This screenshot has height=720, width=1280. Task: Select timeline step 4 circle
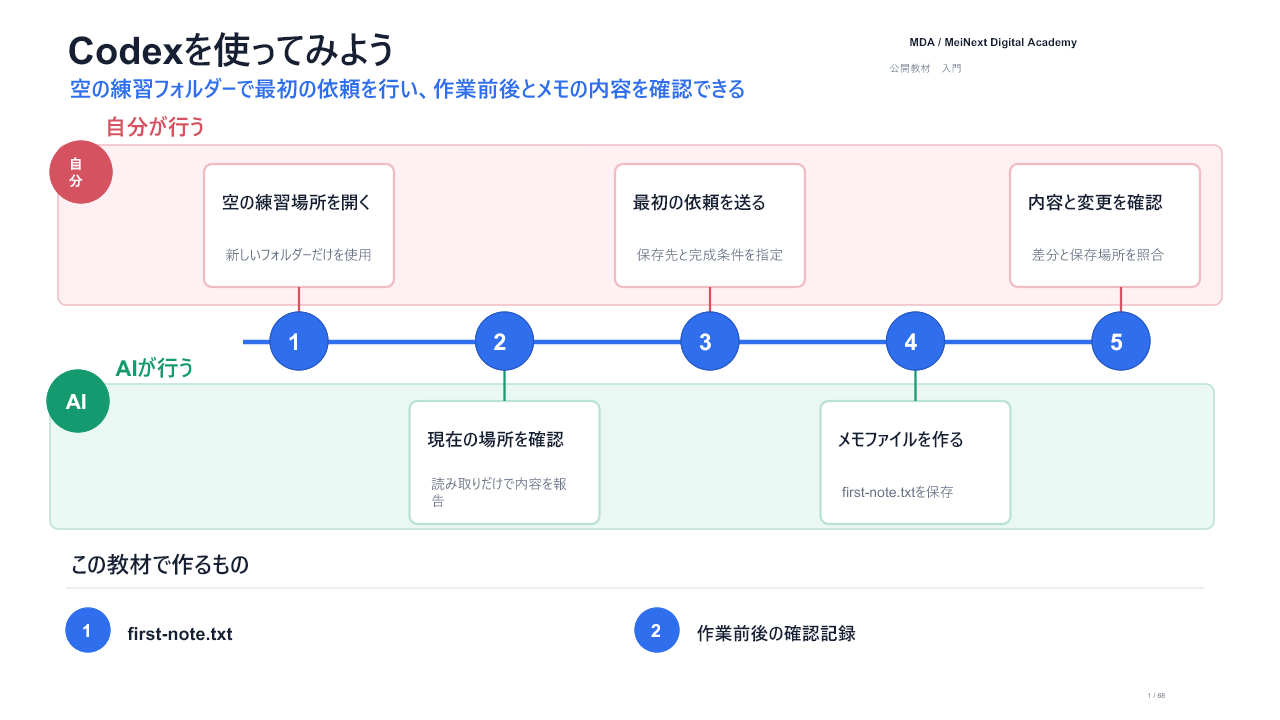pos(915,341)
